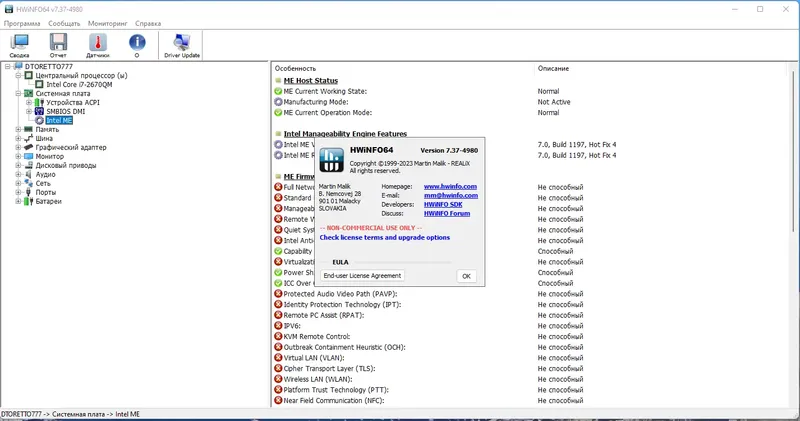Click Cipher Transport Layer (TLS) row
Screen dimensions: 800x421
[531, 368]
